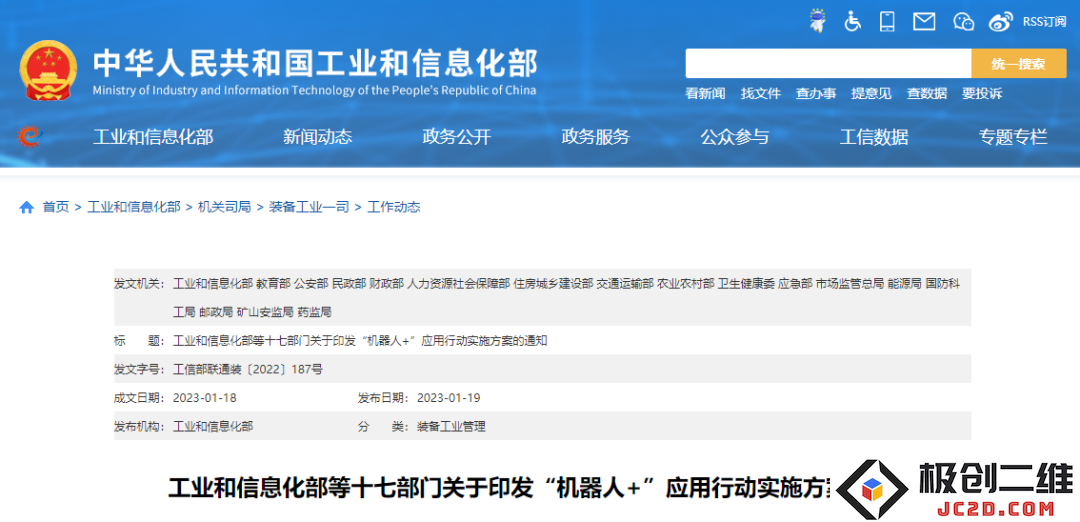Open the 要投诉 quick link

click(x=982, y=94)
